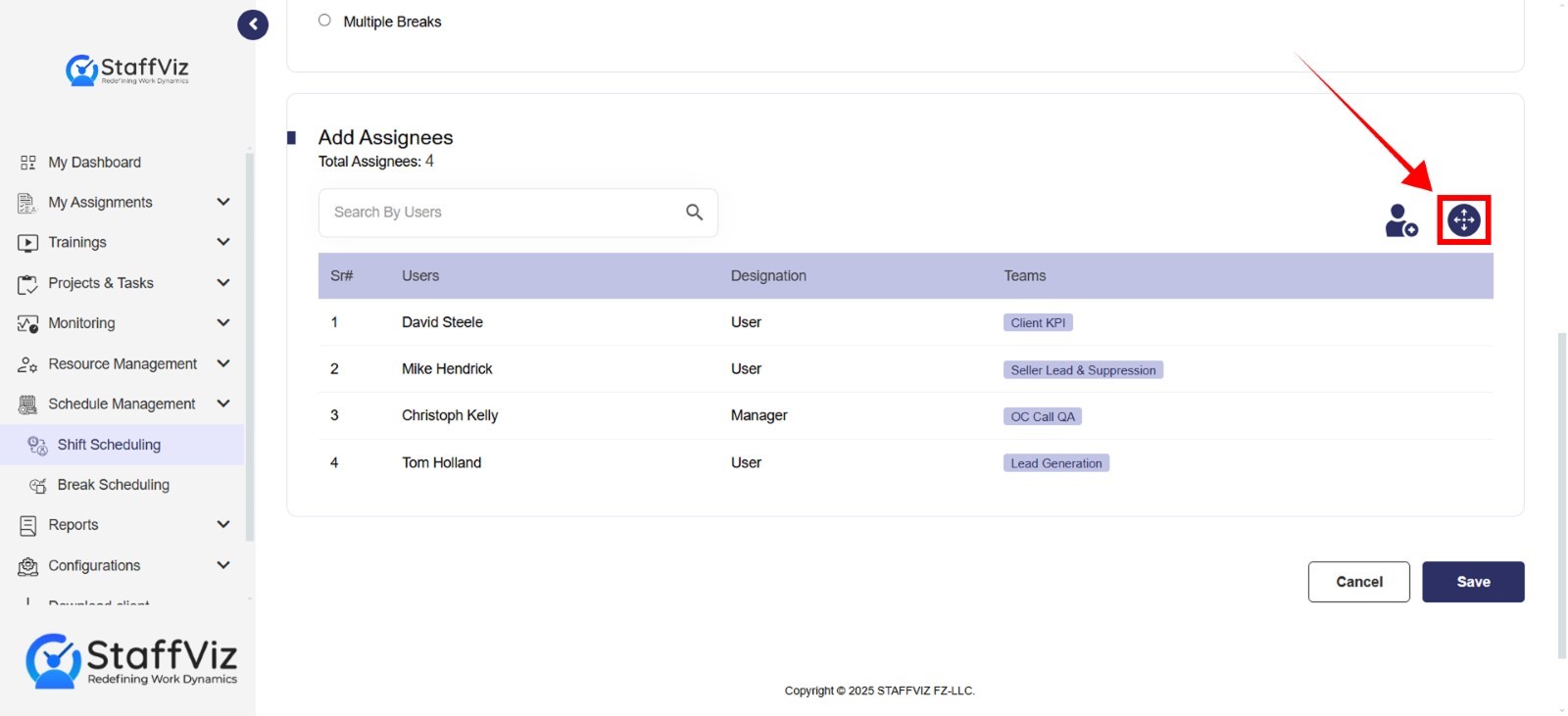Click the Teams column header

click(1025, 276)
